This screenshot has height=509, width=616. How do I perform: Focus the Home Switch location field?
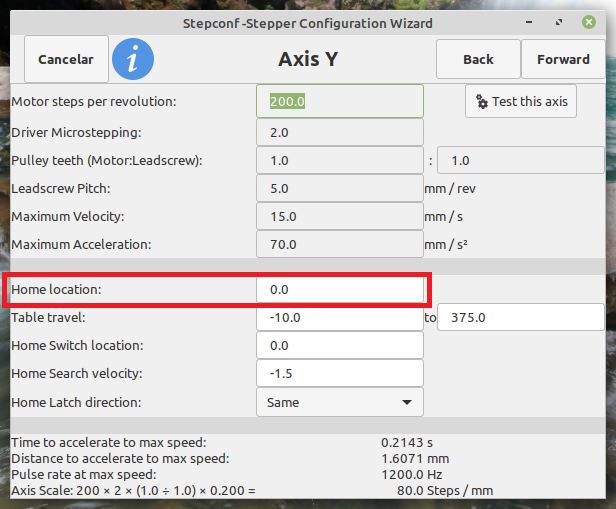(x=340, y=345)
